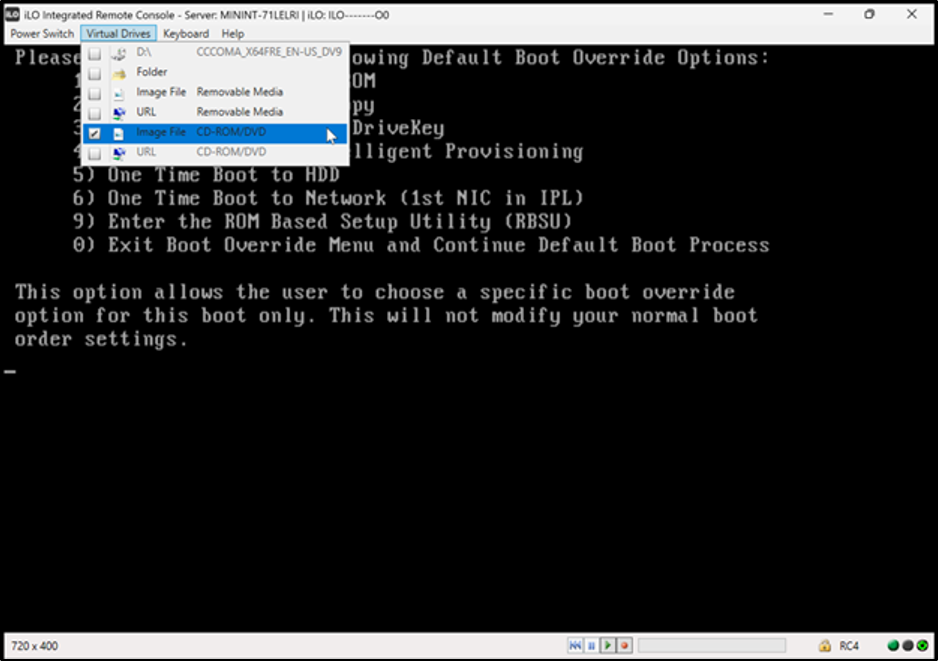Click the Removable Media URL globe icon
Screen dimensions: 938x662
point(119,113)
